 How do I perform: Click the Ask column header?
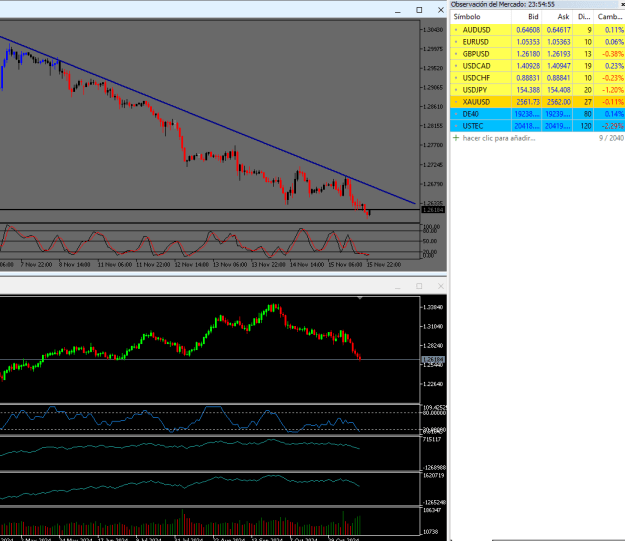pyautogui.click(x=563, y=17)
